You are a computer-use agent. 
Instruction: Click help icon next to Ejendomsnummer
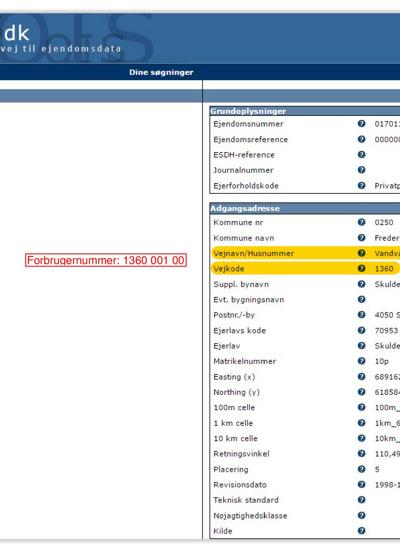click(x=361, y=123)
